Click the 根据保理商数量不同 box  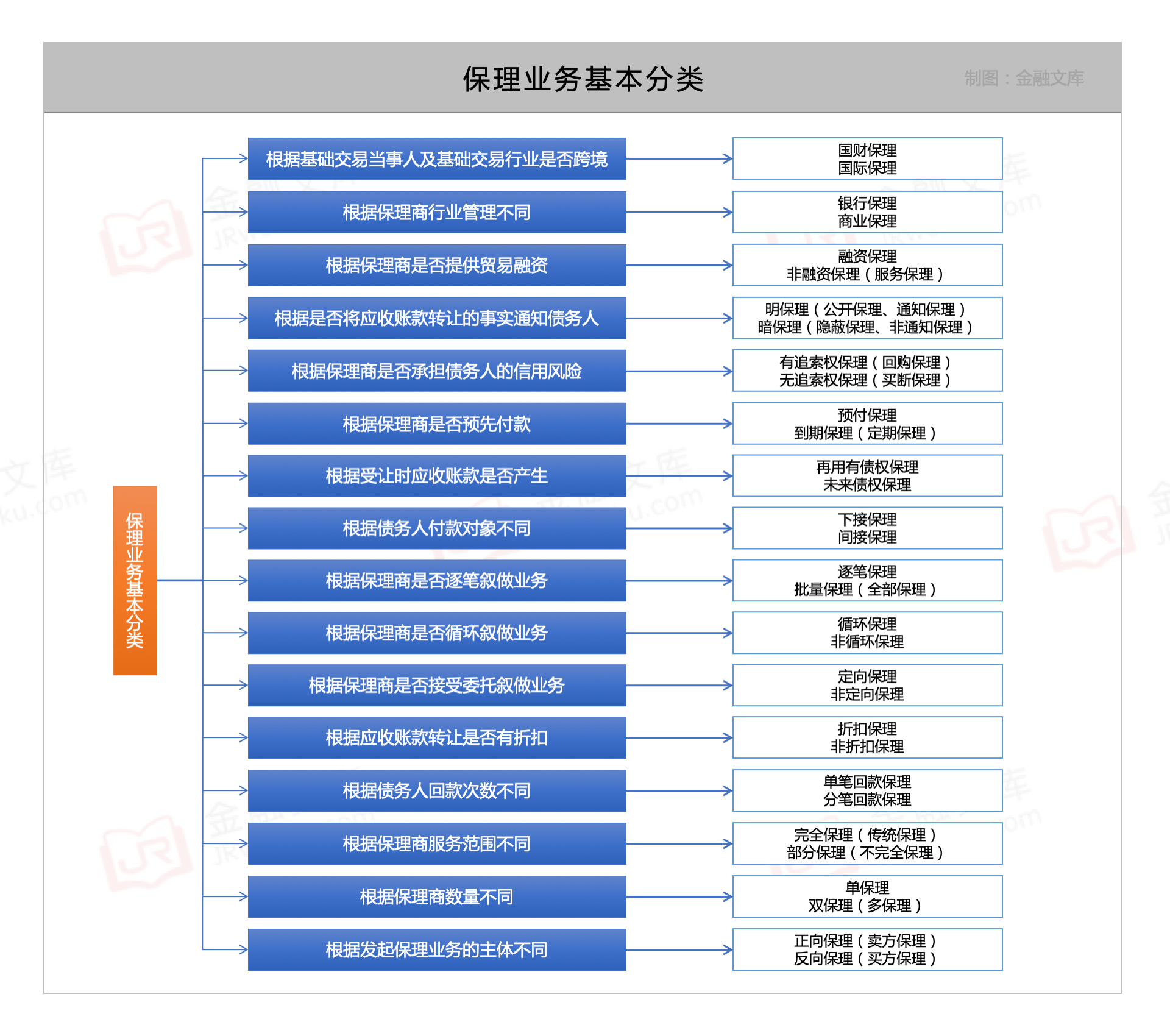tap(436, 896)
